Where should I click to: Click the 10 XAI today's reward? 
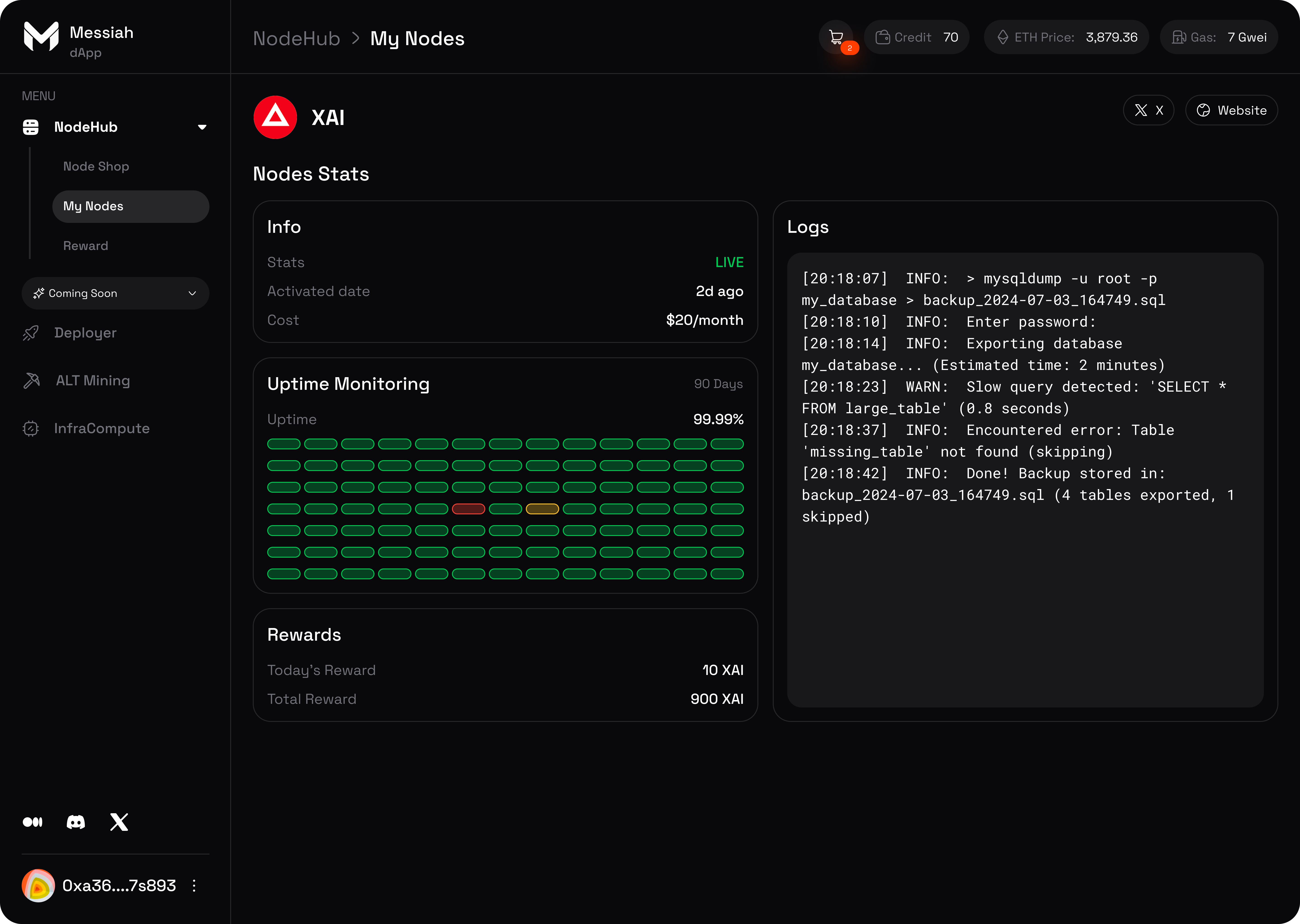point(723,670)
